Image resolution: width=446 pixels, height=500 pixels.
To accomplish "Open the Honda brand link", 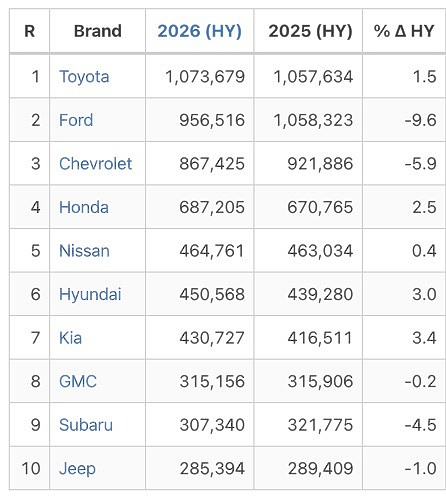I will pos(84,207).
